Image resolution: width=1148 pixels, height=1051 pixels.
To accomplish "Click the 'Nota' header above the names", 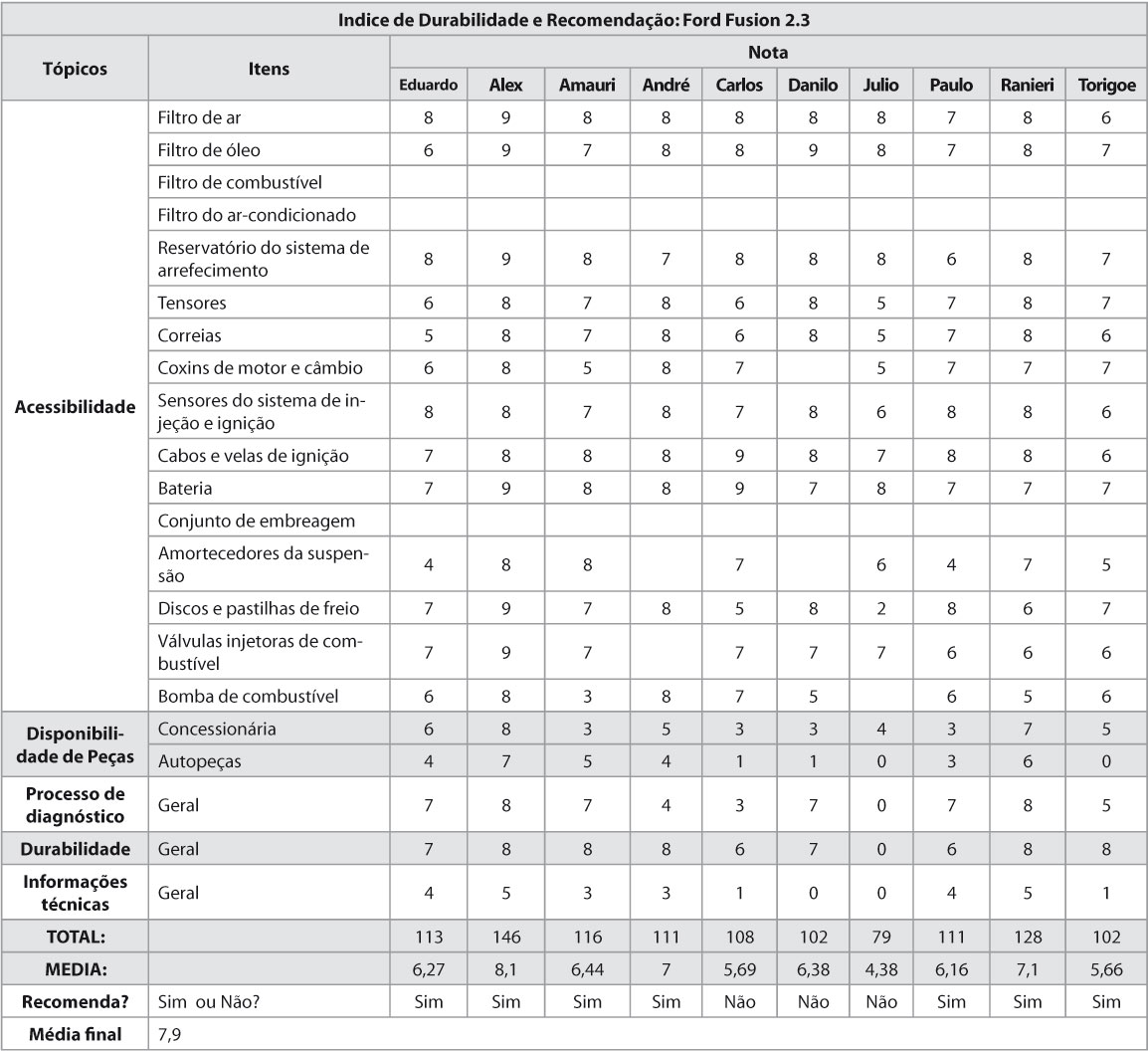I will pyautogui.click(x=768, y=53).
